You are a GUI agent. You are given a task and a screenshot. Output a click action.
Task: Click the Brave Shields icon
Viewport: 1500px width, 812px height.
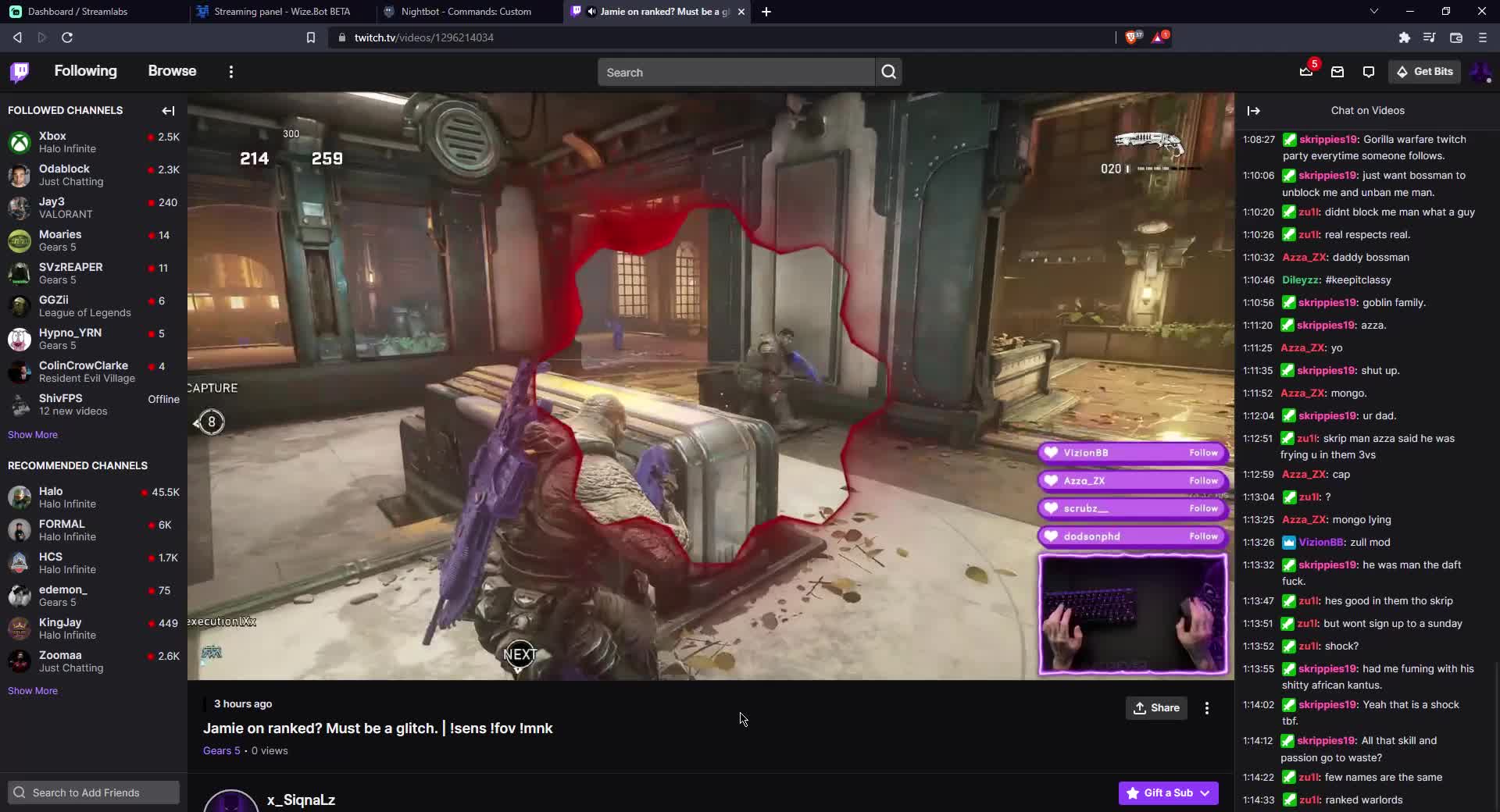[1131, 37]
